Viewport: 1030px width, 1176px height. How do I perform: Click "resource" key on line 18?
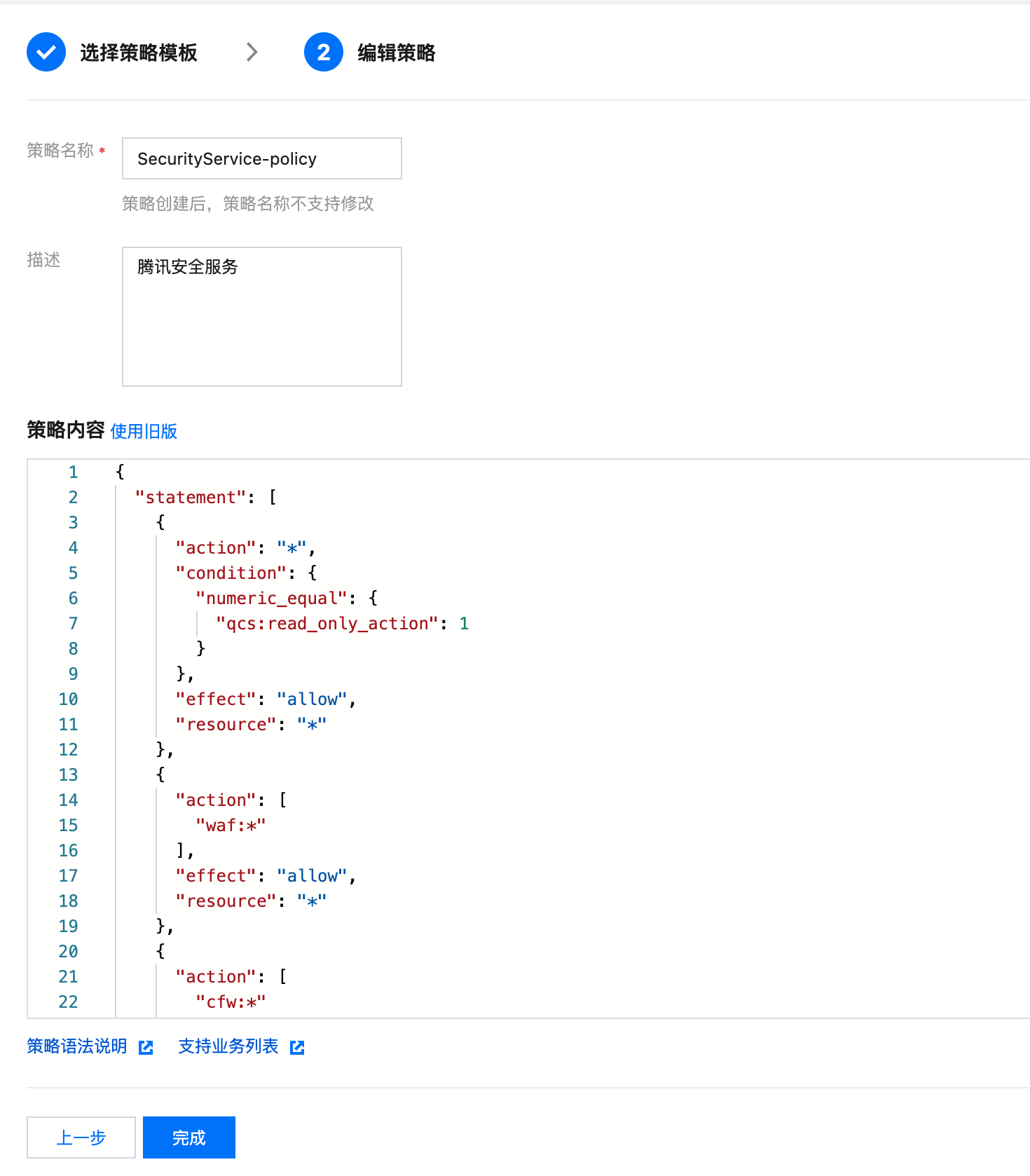226,901
